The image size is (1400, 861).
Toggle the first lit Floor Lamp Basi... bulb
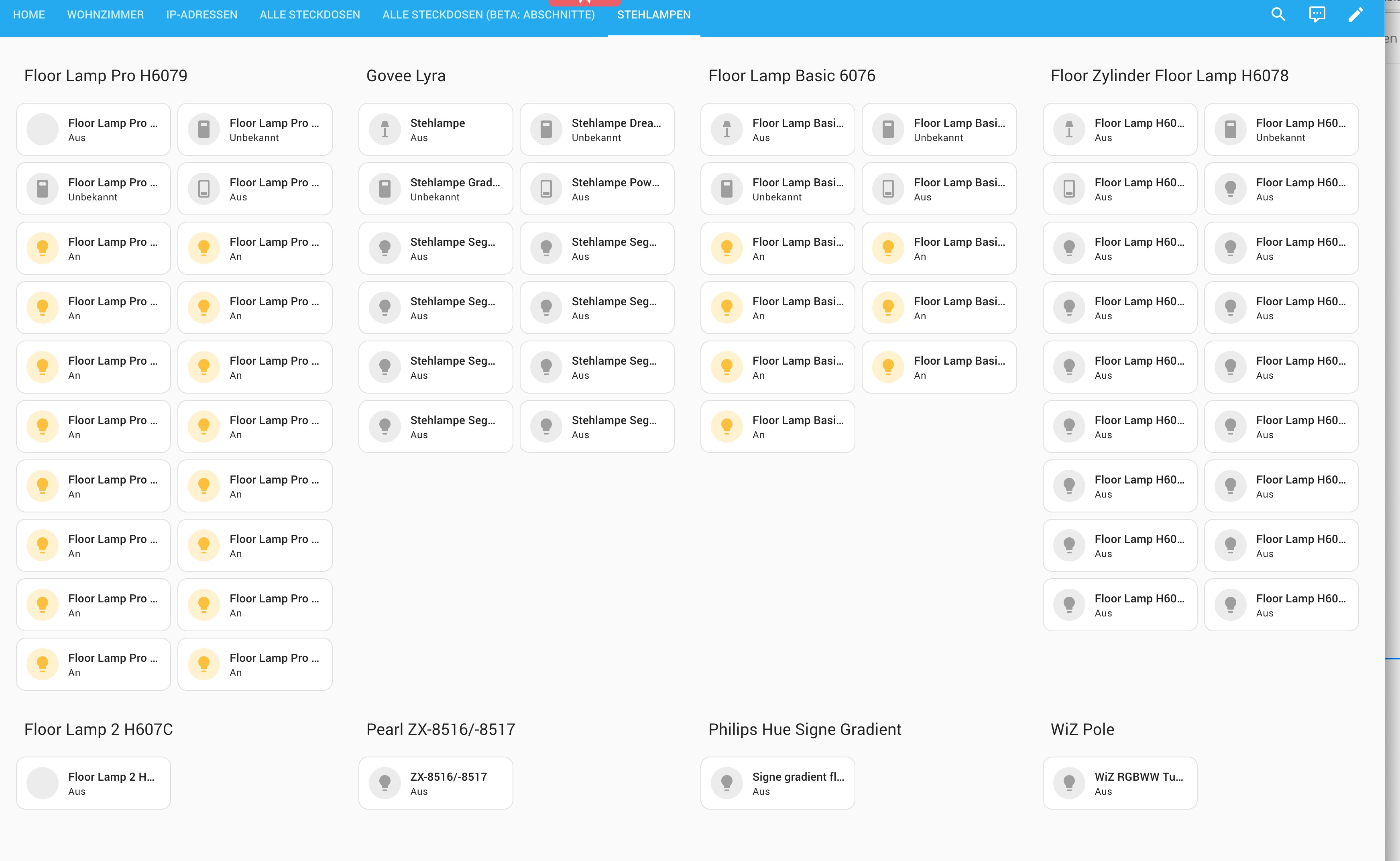click(x=727, y=248)
